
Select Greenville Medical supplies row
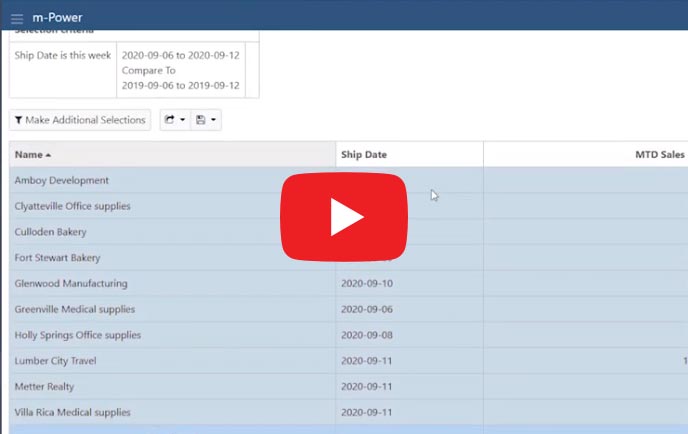(74, 310)
